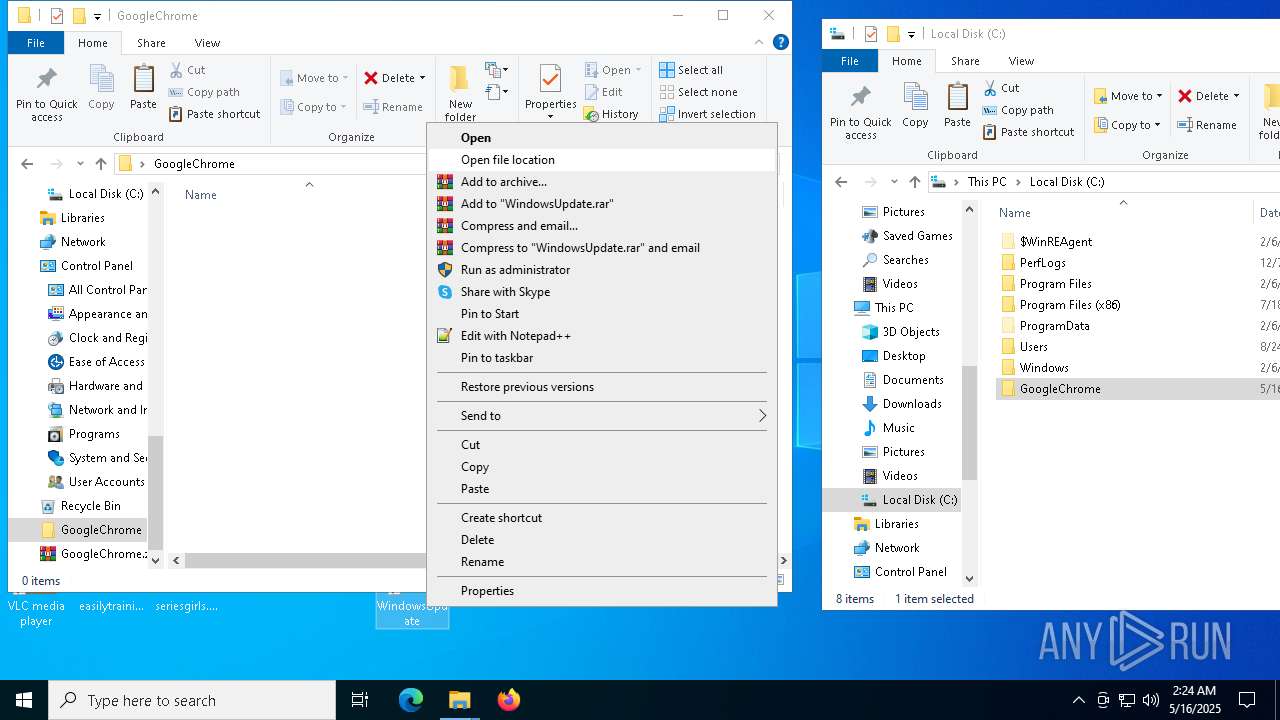Click Paste icon in GoogleChrome window ribbon
The width and height of the screenshot is (1280, 720).
click(x=143, y=88)
